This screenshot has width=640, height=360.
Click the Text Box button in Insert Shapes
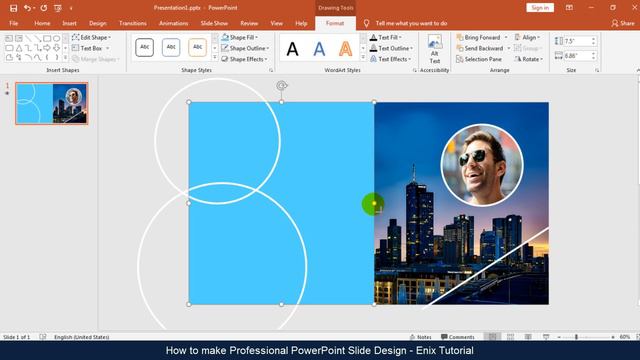click(87, 48)
